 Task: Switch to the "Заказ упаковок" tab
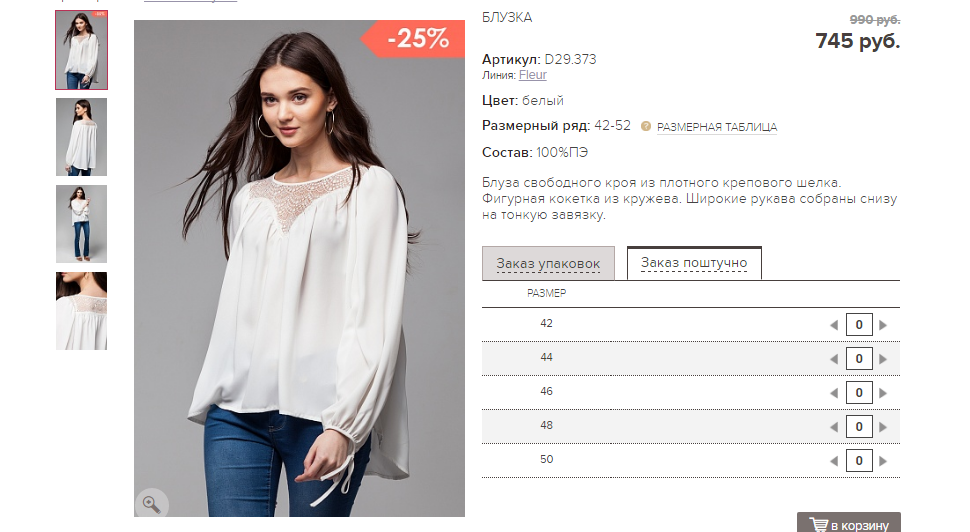pyautogui.click(x=548, y=264)
